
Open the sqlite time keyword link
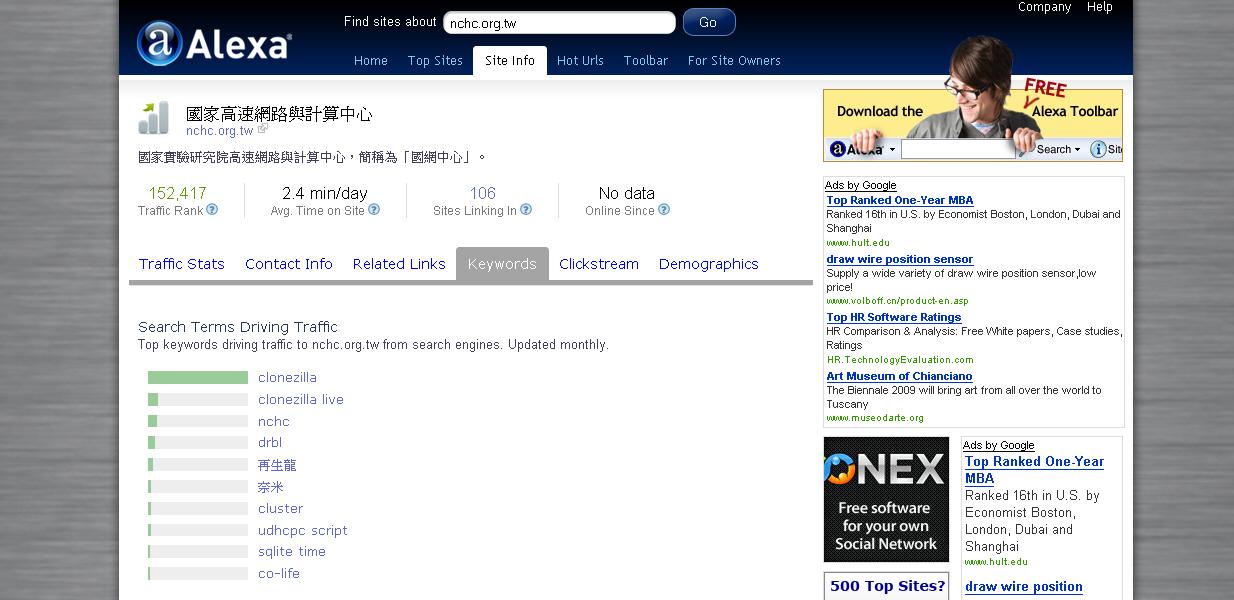coord(292,552)
